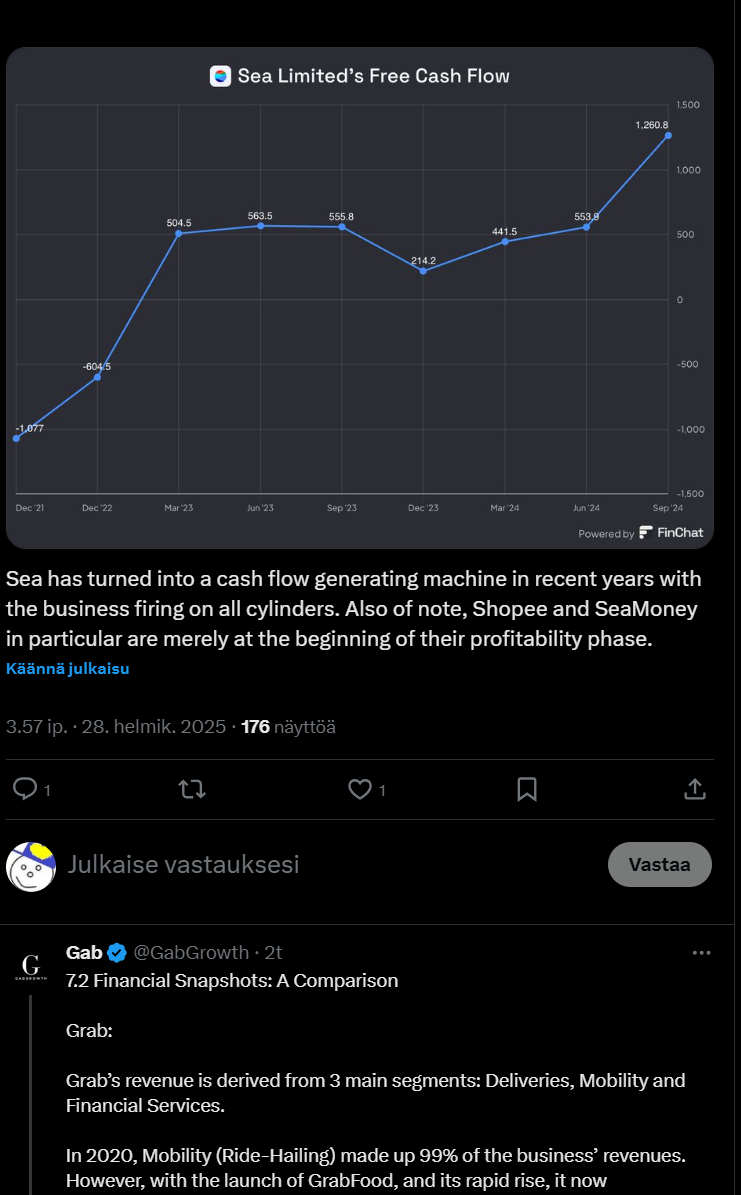This screenshot has width=741, height=1195.
Task: Click the Gab display name
Action: 84,952
